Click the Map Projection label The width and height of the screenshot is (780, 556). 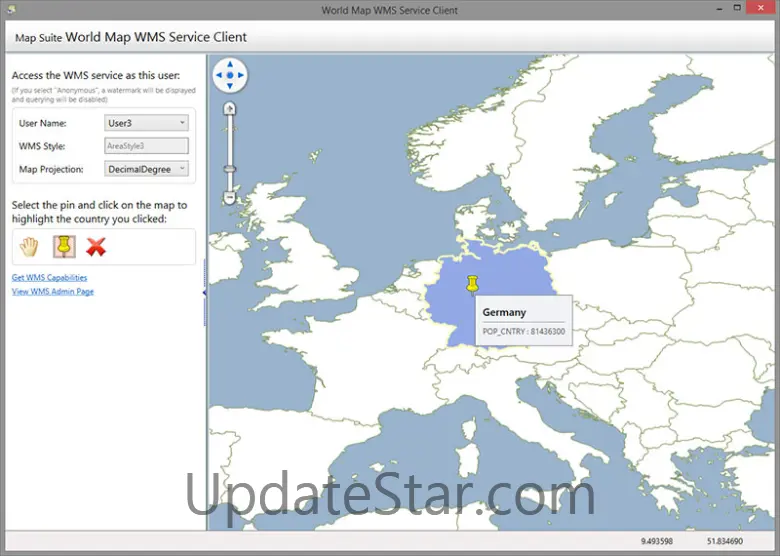[x=51, y=169]
